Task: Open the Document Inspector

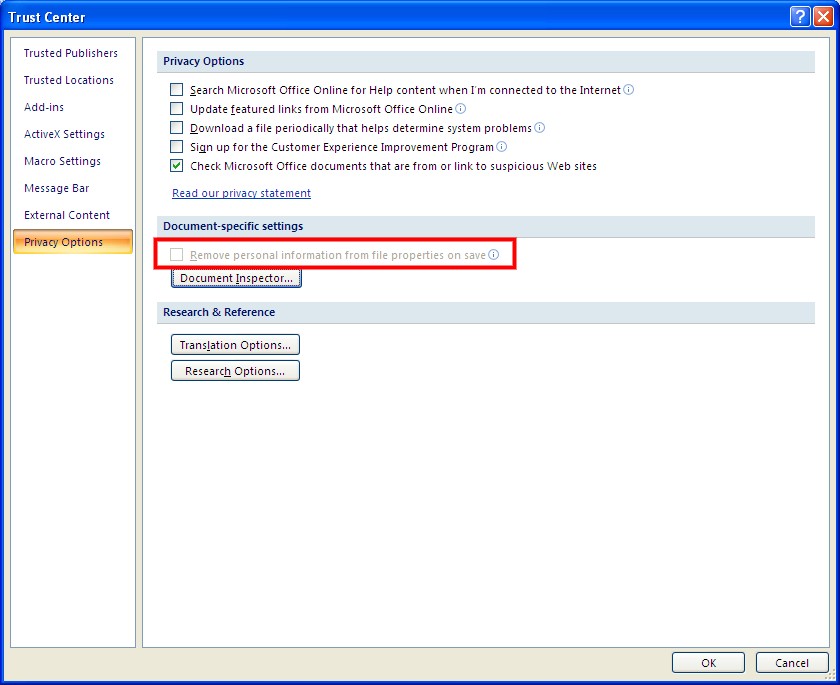Action: [x=236, y=277]
